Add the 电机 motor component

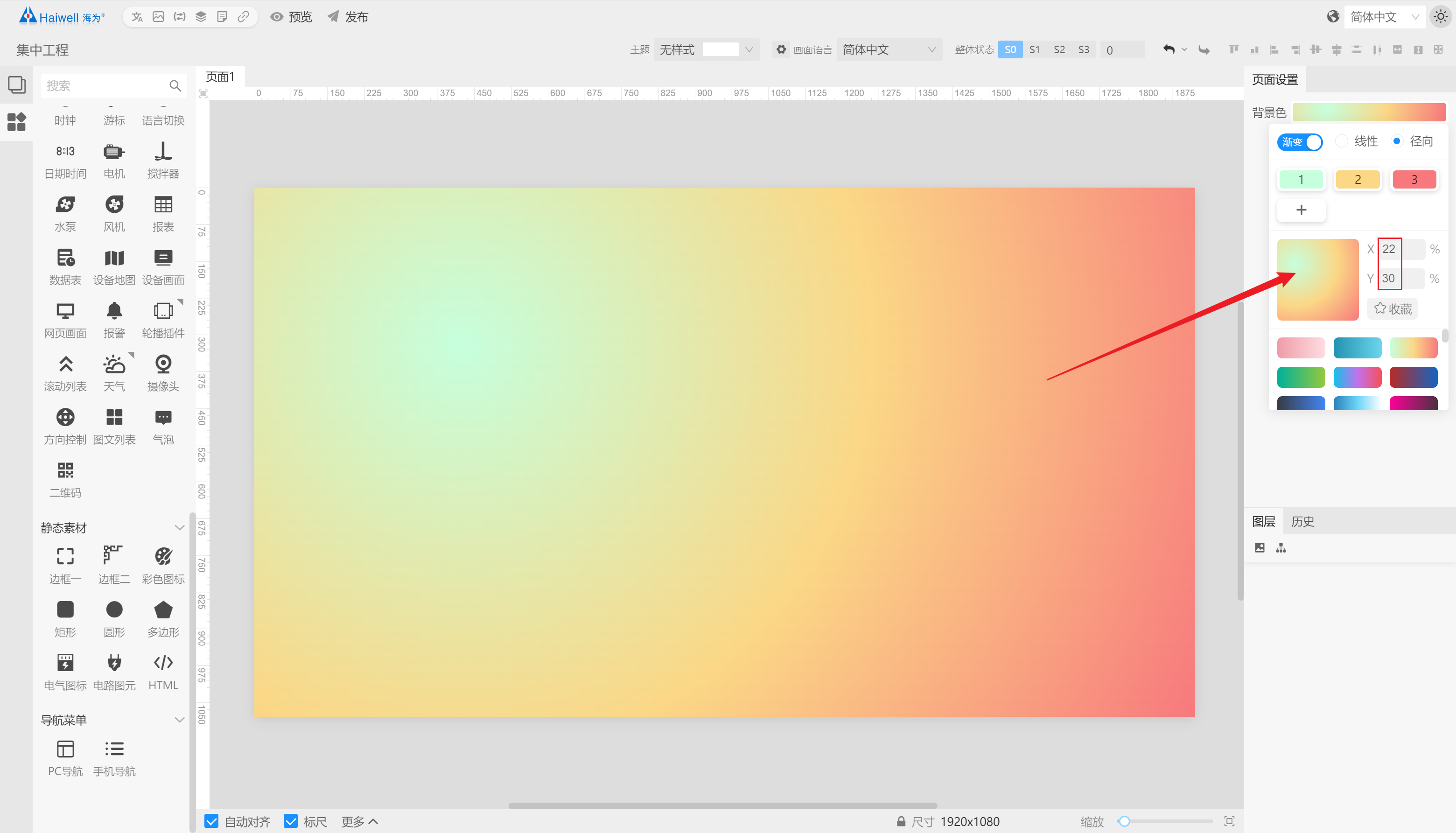click(114, 160)
